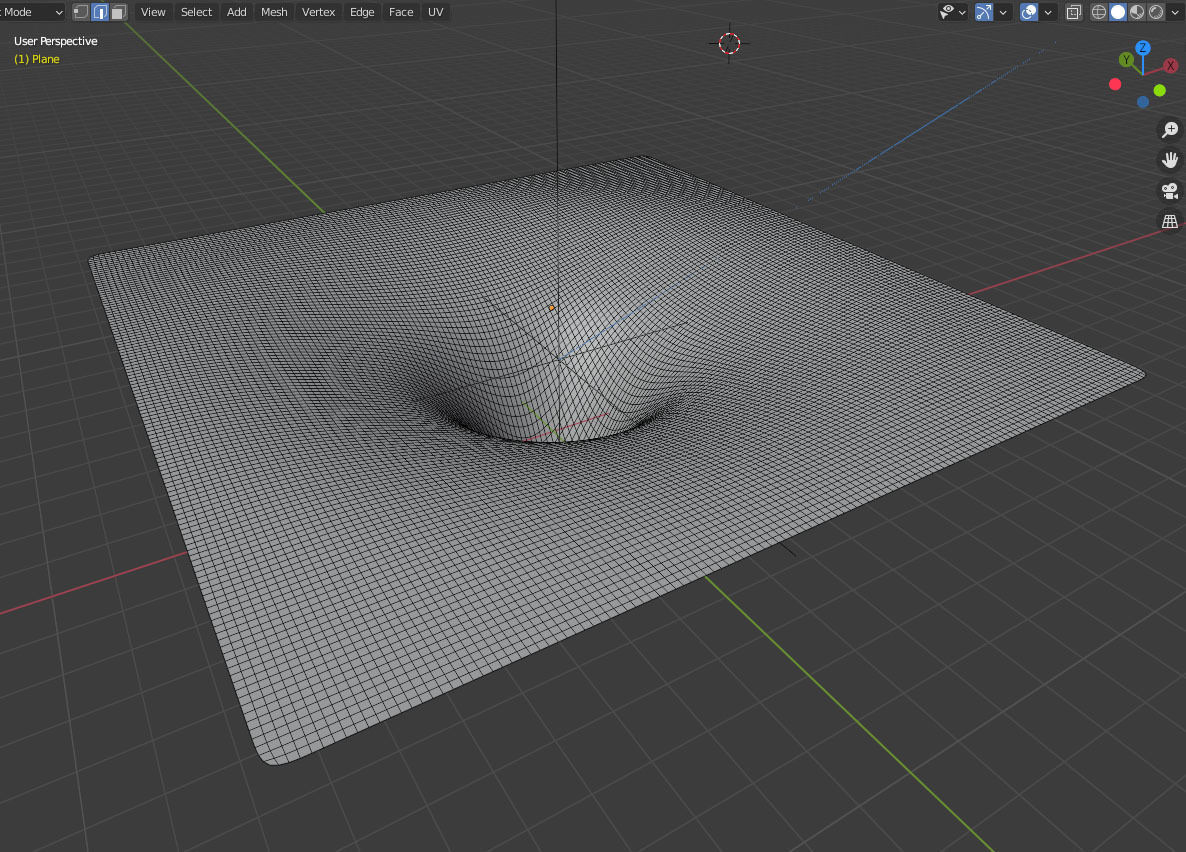This screenshot has height=852, width=1186.
Task: Click the negative X red dot on gizmo
Action: pos(1115,84)
